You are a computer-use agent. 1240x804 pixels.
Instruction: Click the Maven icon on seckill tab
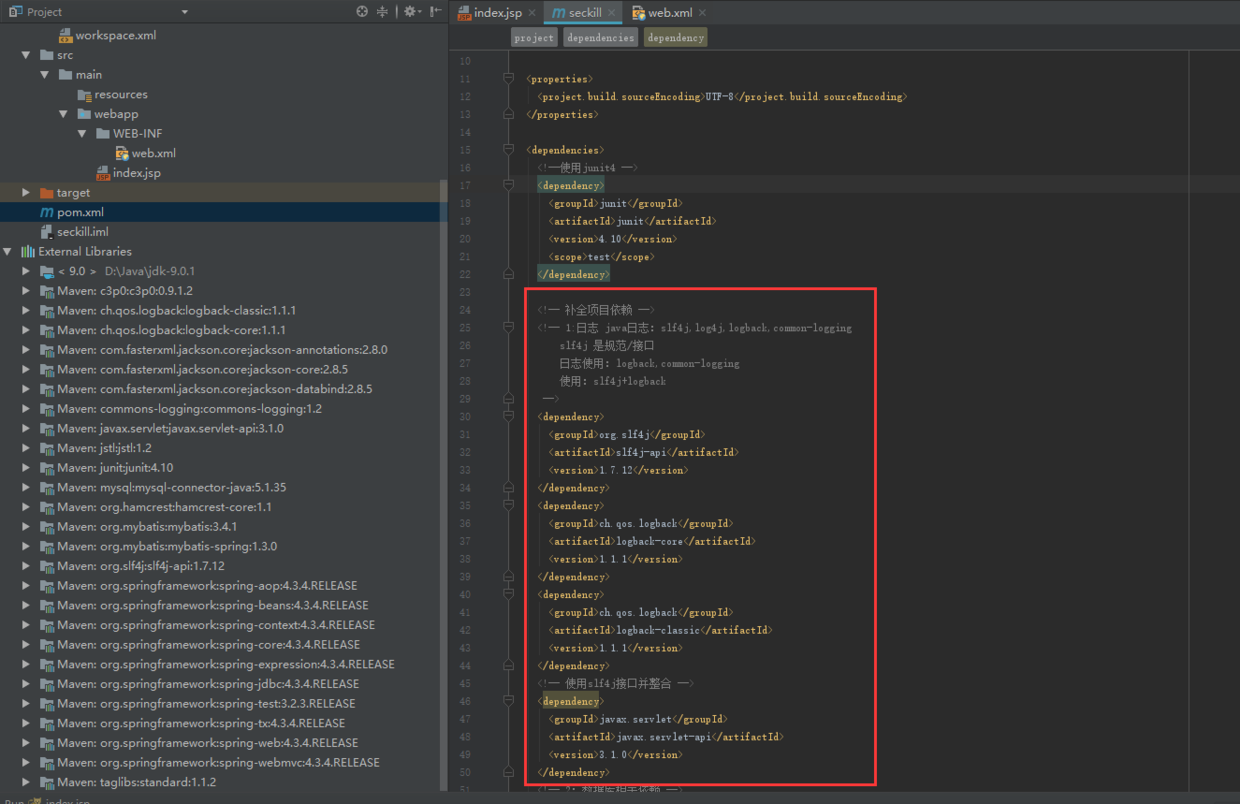click(558, 13)
